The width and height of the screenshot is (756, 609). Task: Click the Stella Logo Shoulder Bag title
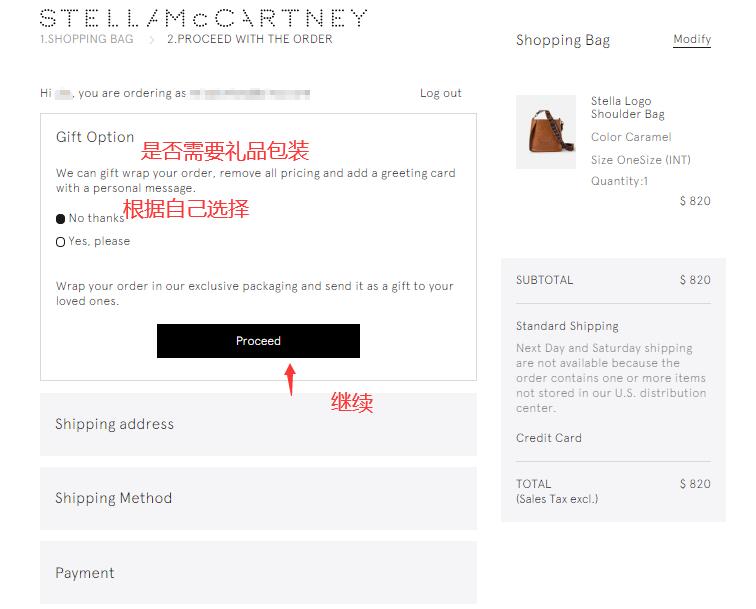click(628, 108)
